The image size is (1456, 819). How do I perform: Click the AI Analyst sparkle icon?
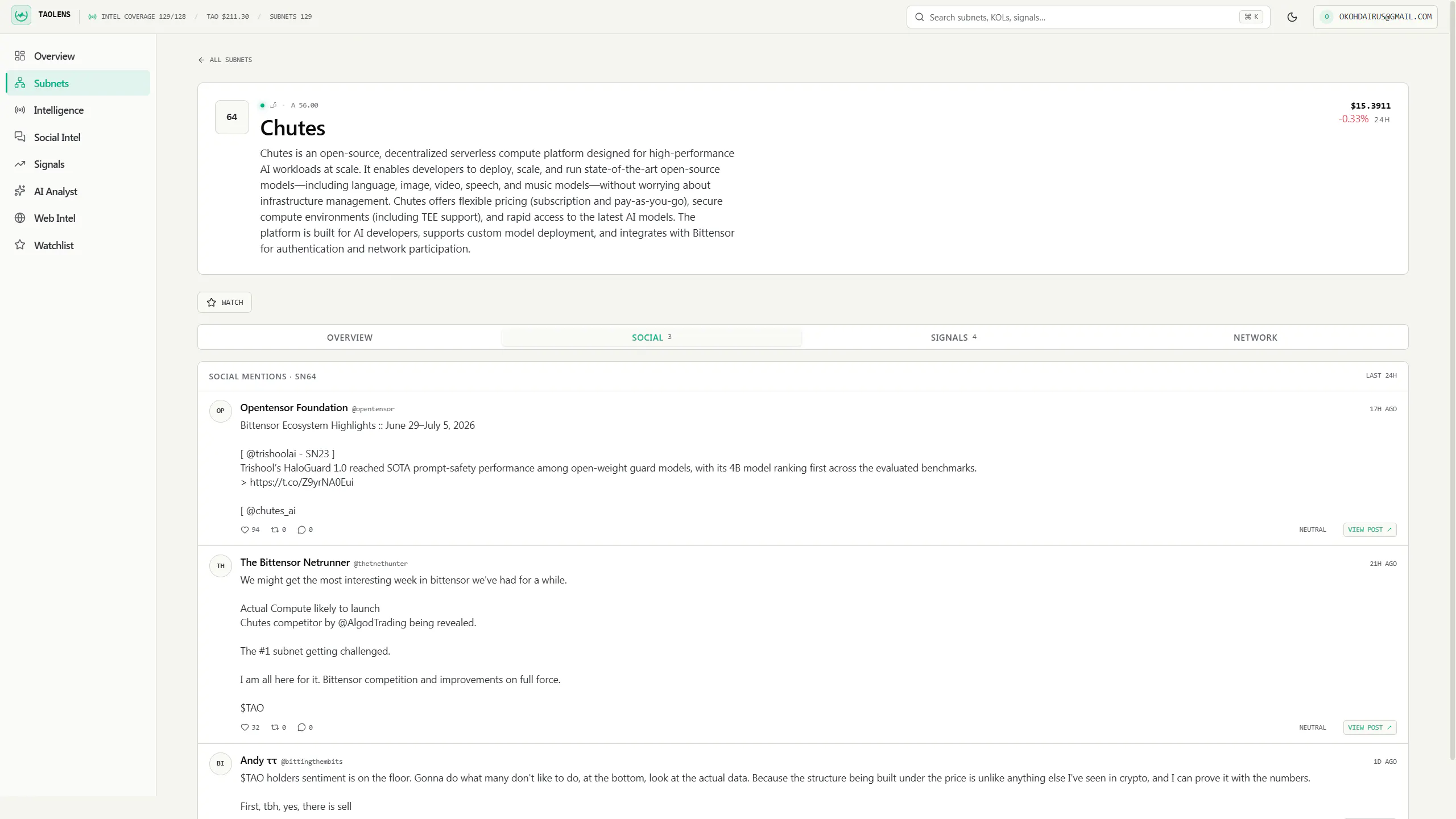click(x=20, y=191)
